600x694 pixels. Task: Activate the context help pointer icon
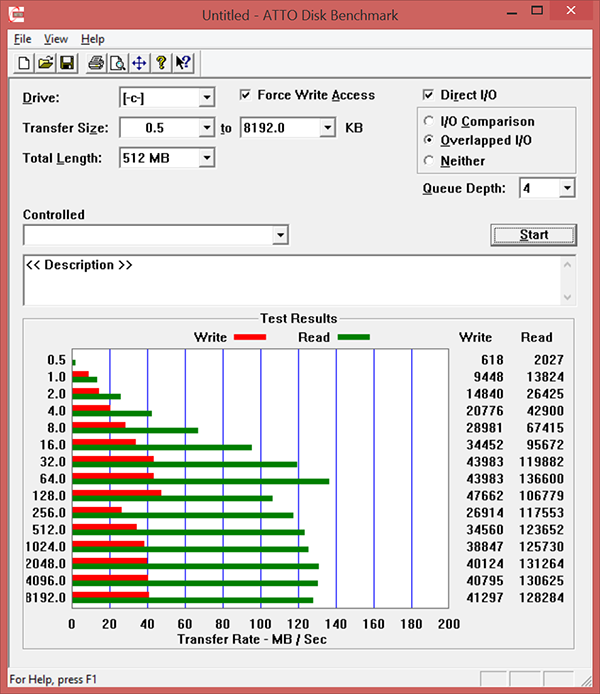click(x=183, y=63)
